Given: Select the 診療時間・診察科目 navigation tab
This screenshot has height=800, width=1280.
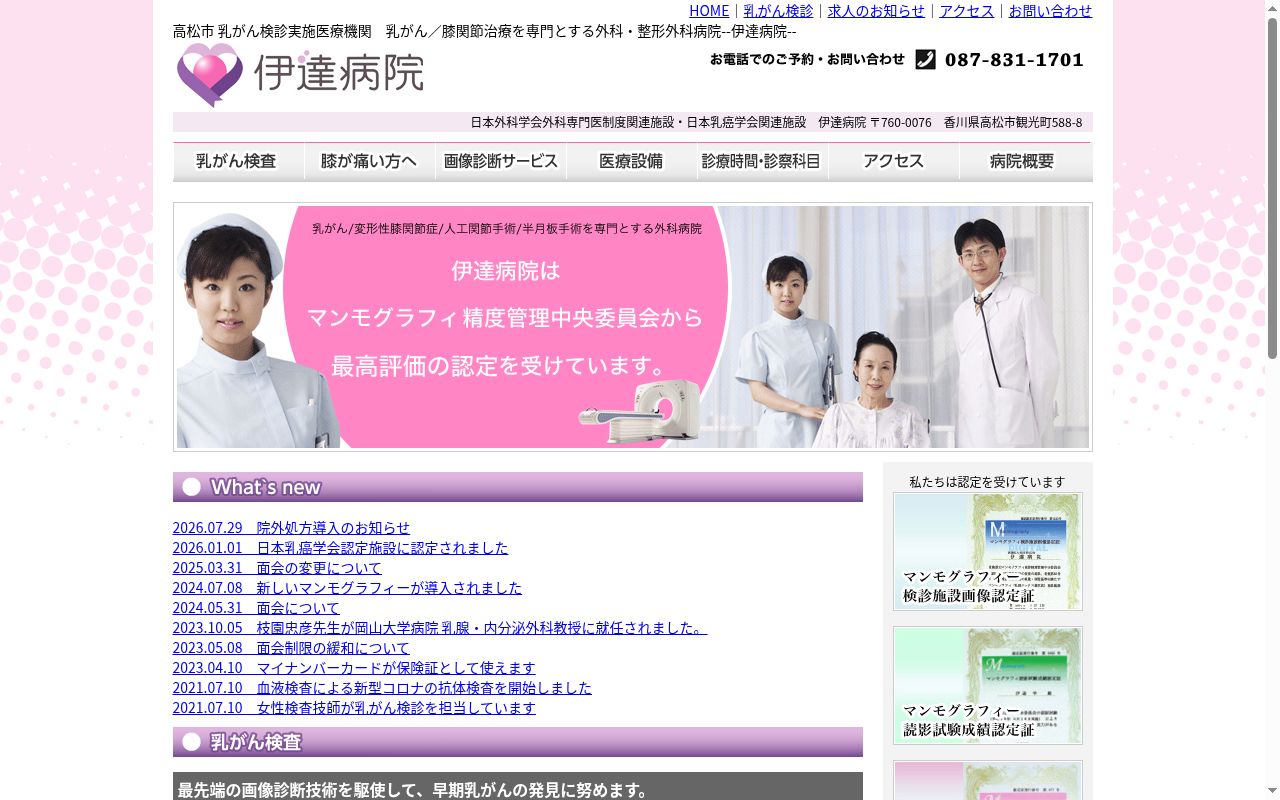Looking at the screenshot, I should (x=762, y=162).
